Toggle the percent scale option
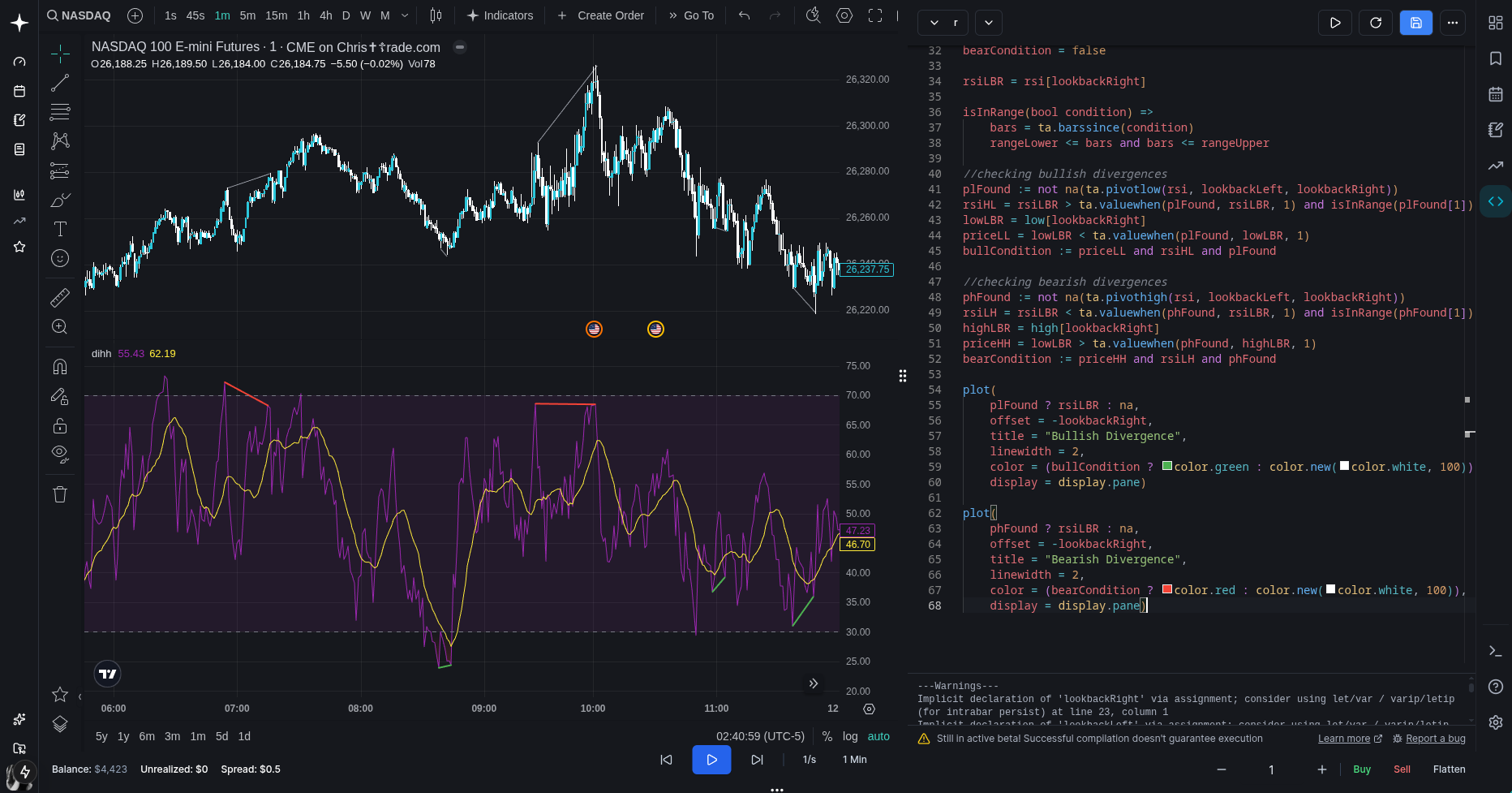Image resolution: width=1512 pixels, height=793 pixels. tap(827, 736)
